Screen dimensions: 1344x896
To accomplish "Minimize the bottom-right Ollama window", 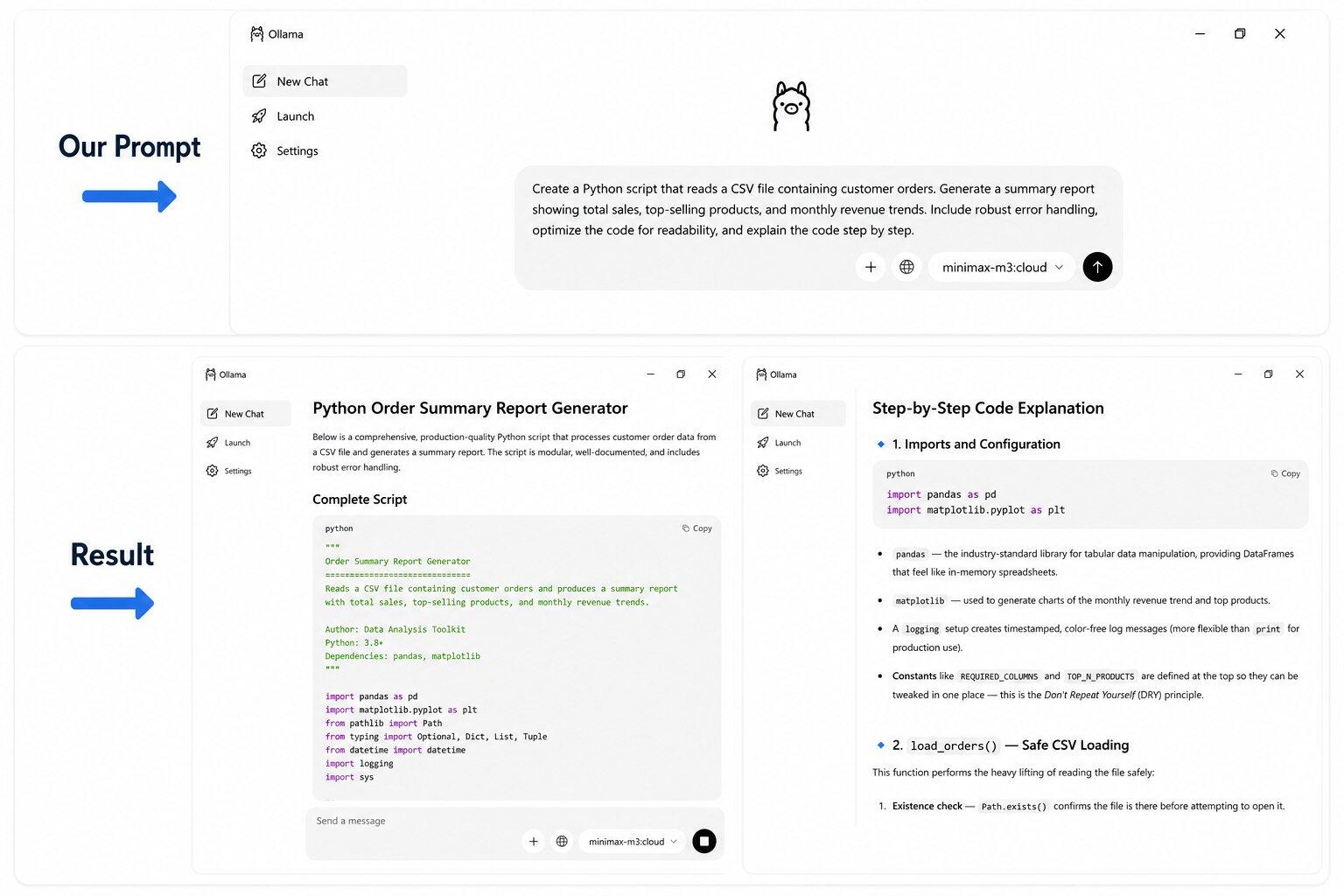I will coord(1238,374).
